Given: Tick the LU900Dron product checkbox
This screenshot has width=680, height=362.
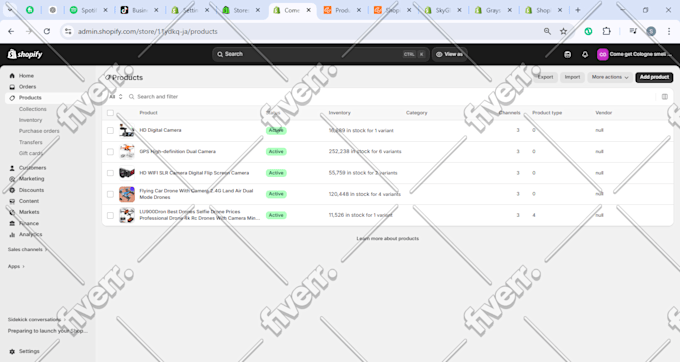Looking at the screenshot, I should [x=110, y=215].
